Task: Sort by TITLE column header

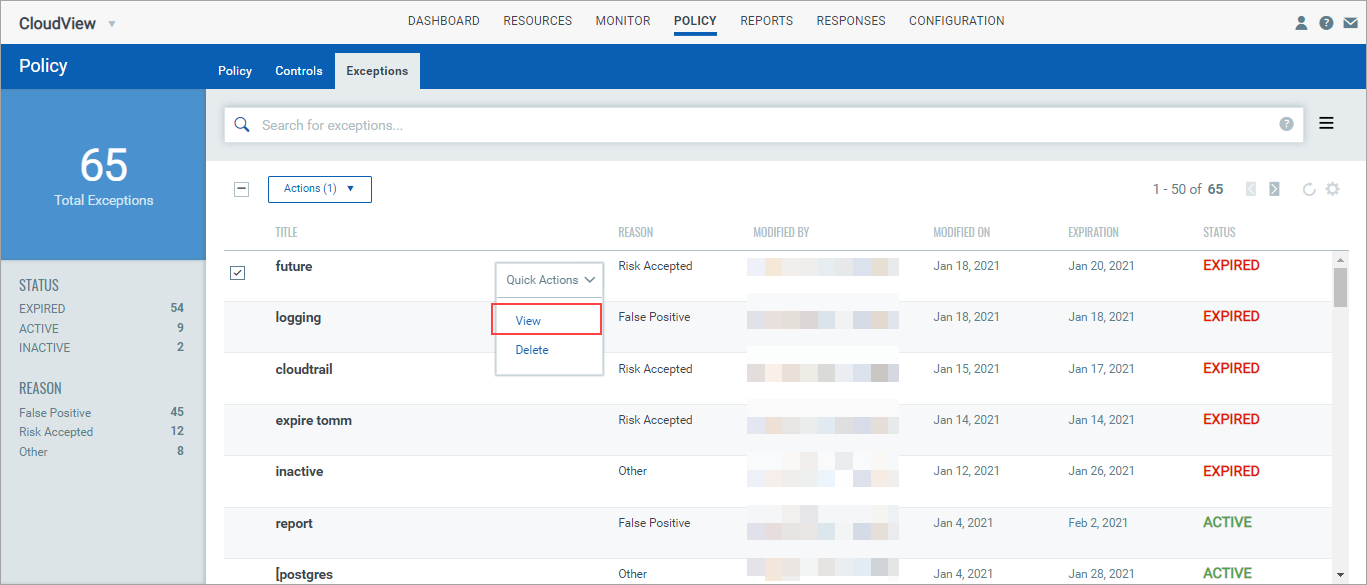Action: [x=286, y=232]
